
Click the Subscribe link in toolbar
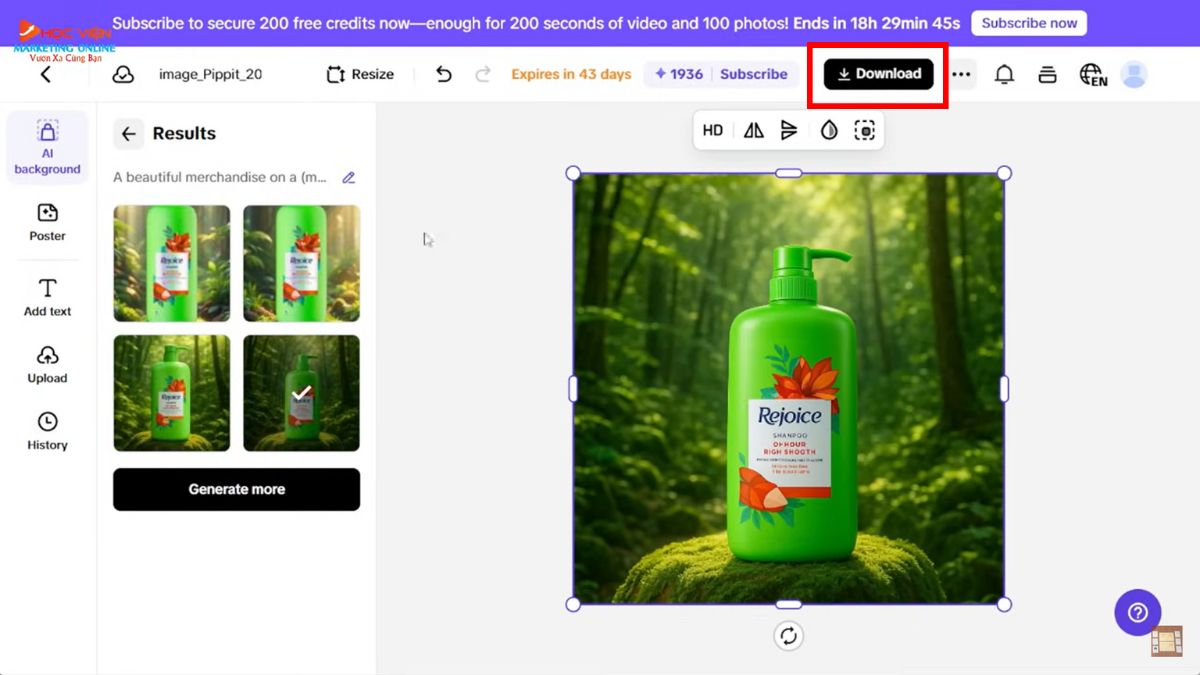(753, 74)
